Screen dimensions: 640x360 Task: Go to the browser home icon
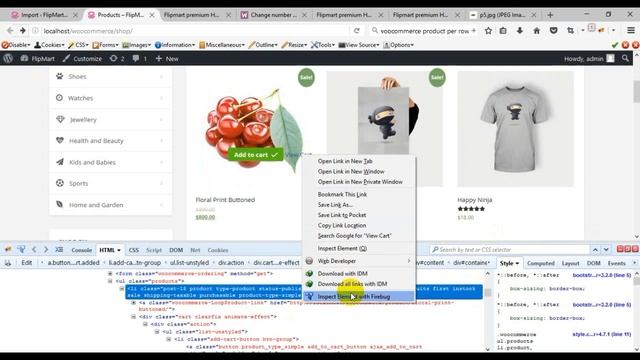[537, 31]
